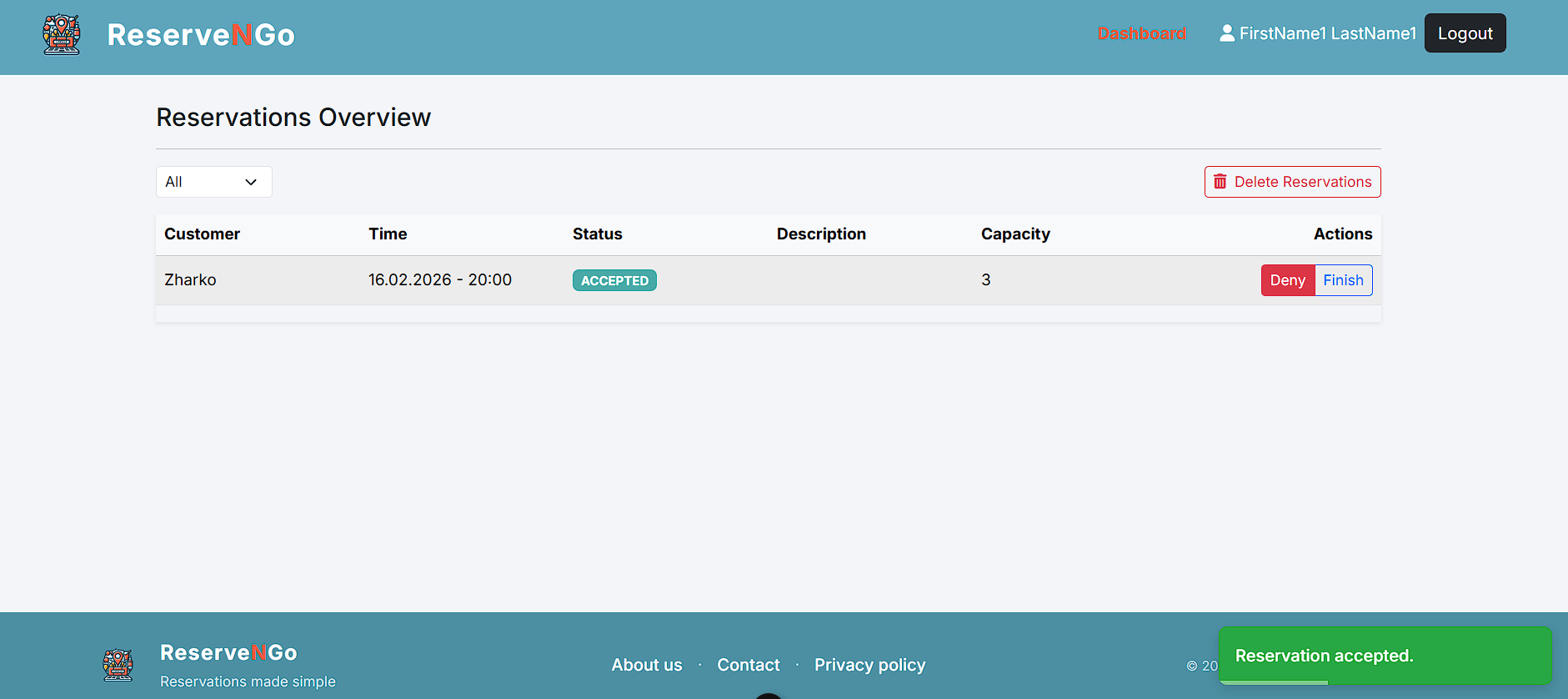This screenshot has width=1568, height=699.
Task: Click the ReserveNGo brand name in header
Action: (x=201, y=35)
